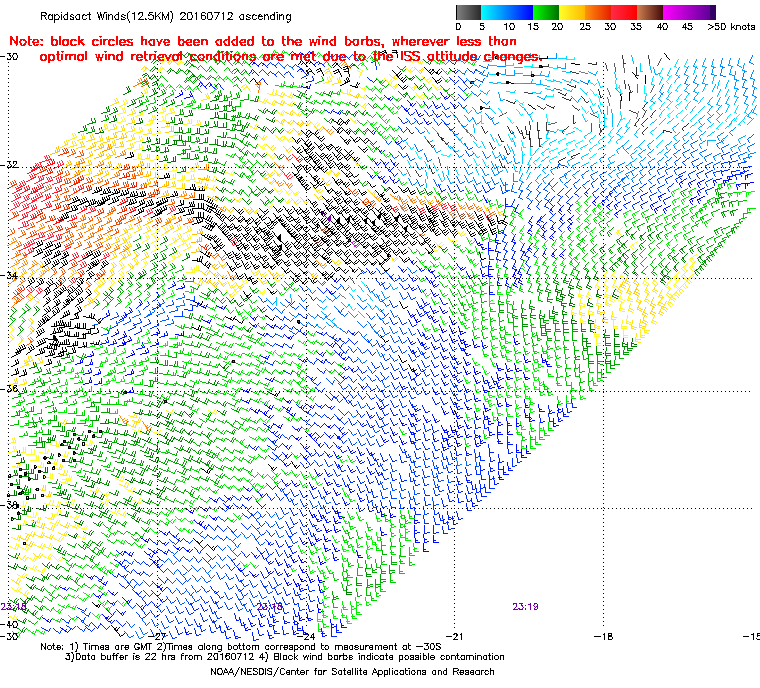Click the magenta wind barb in the black-barb region

[x=355, y=243]
